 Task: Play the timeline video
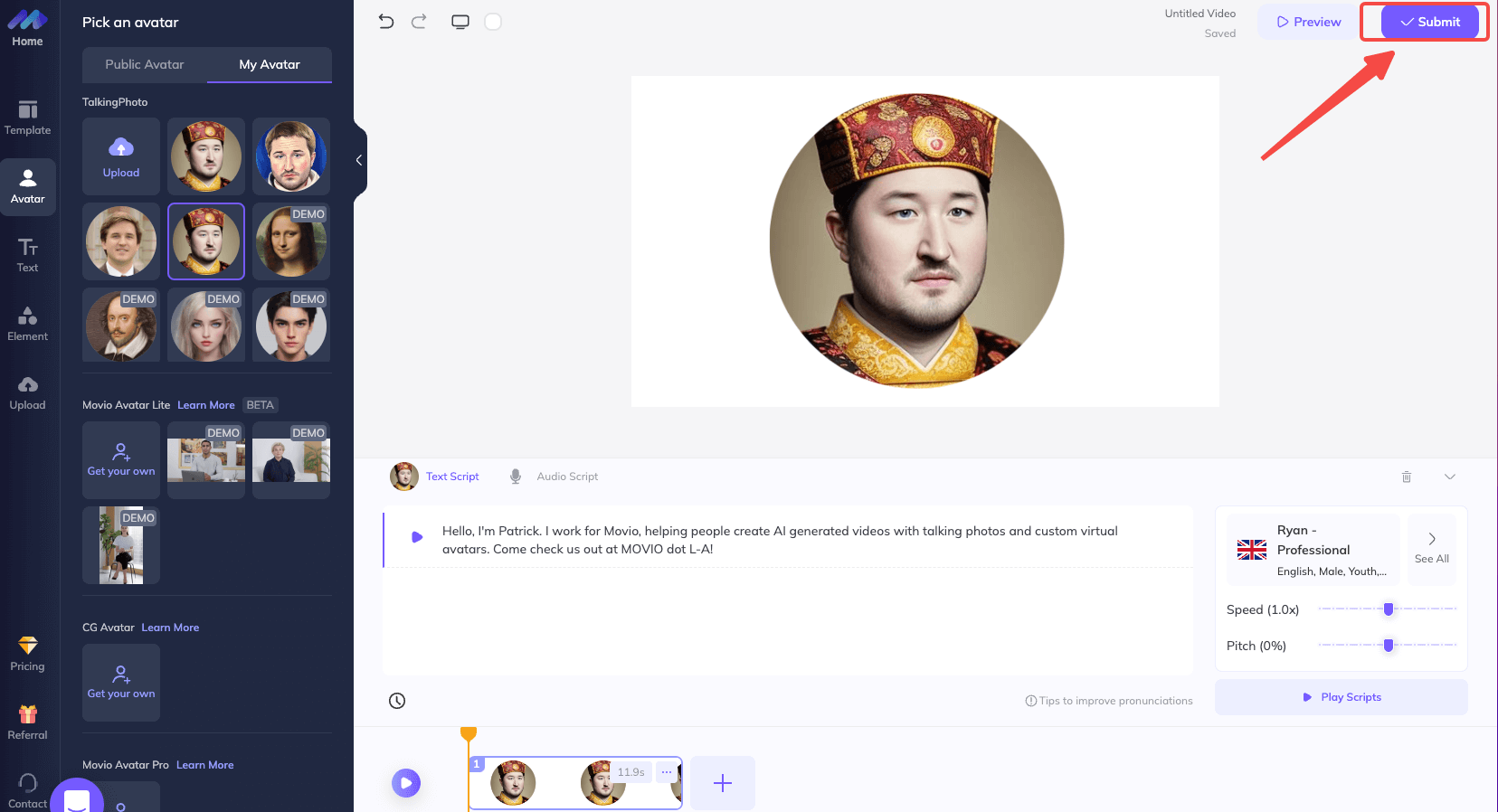[406, 783]
